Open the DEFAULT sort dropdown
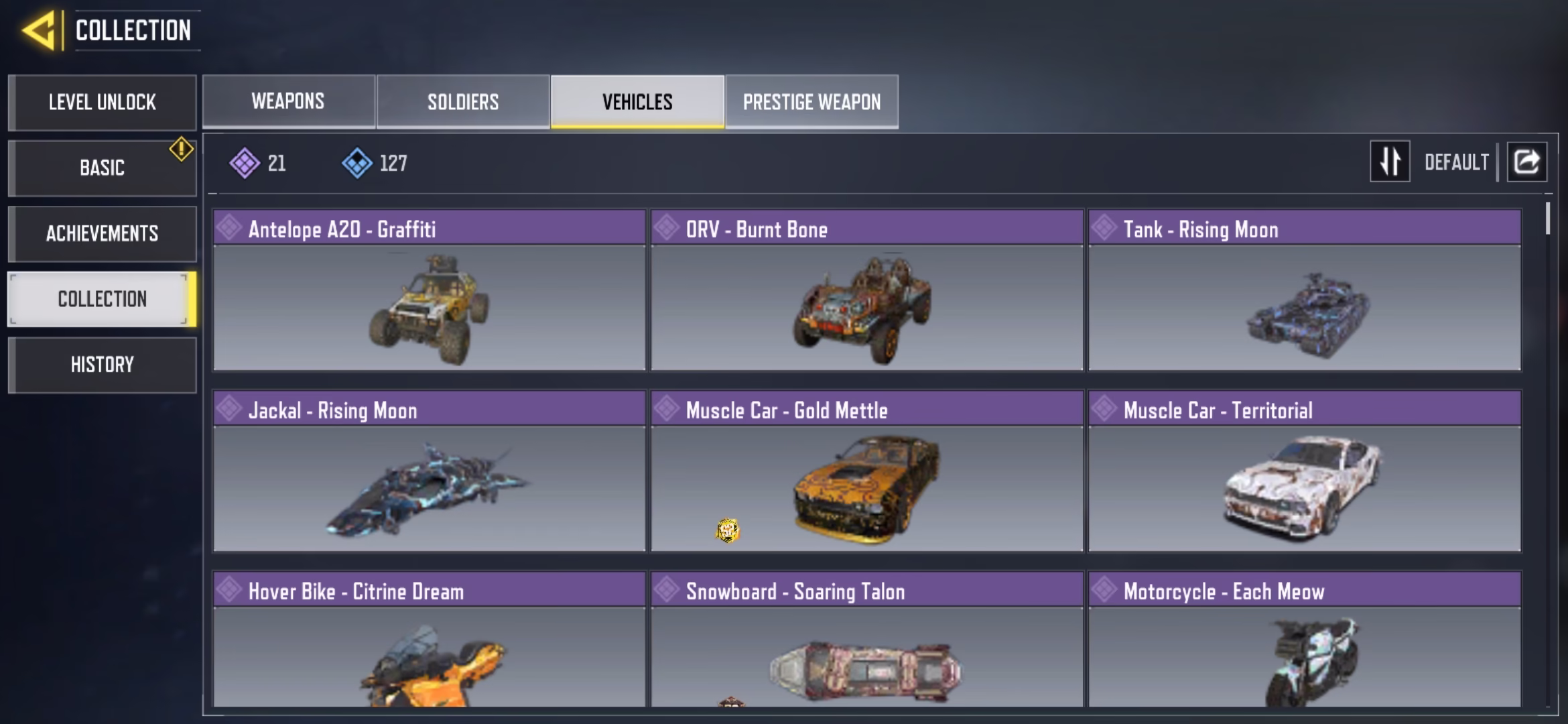 click(x=1456, y=162)
